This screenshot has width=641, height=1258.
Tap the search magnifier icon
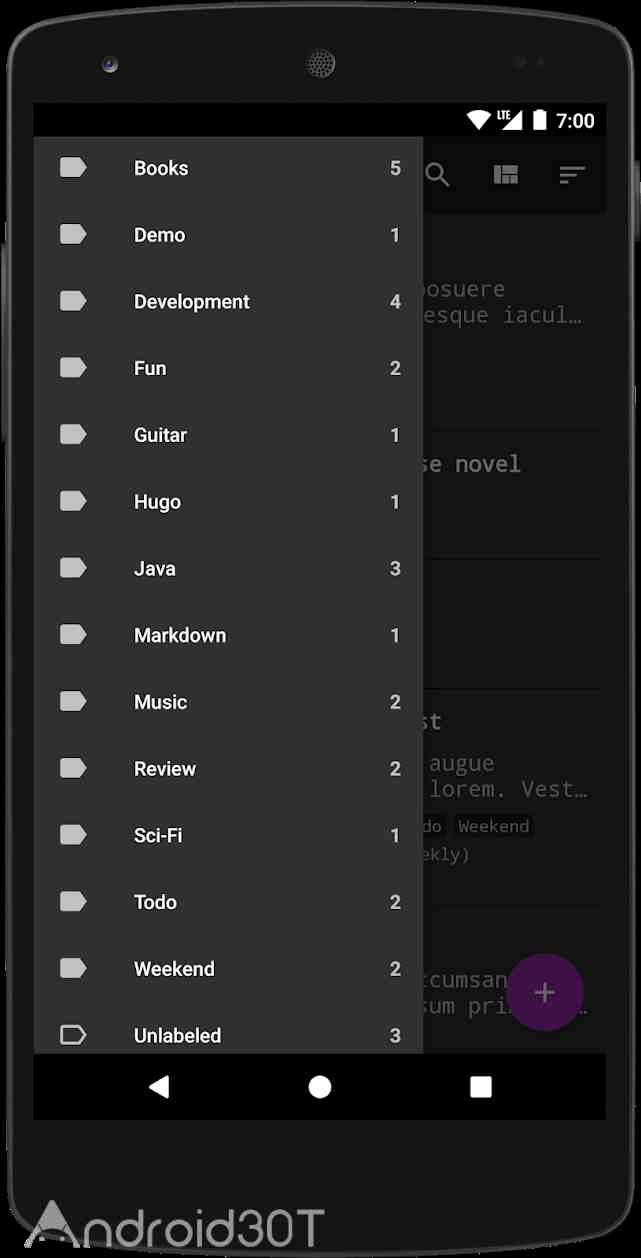tap(437, 175)
